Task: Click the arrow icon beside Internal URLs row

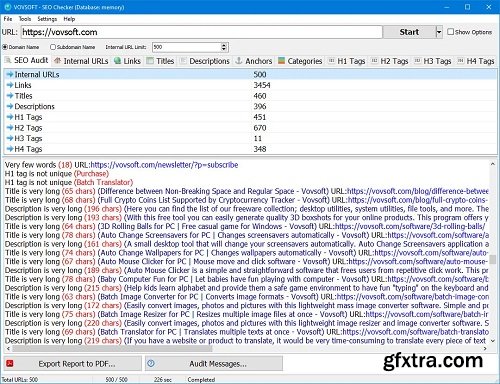Action: (x=10, y=74)
